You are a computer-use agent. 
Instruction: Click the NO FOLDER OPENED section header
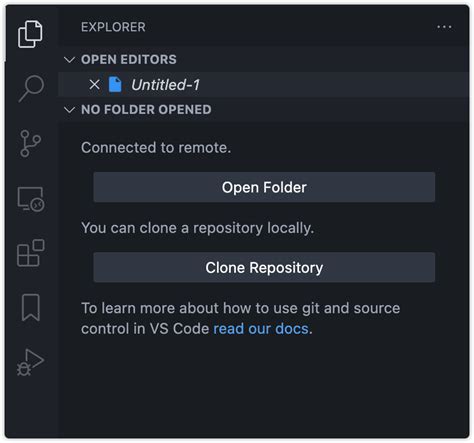[x=263, y=110]
